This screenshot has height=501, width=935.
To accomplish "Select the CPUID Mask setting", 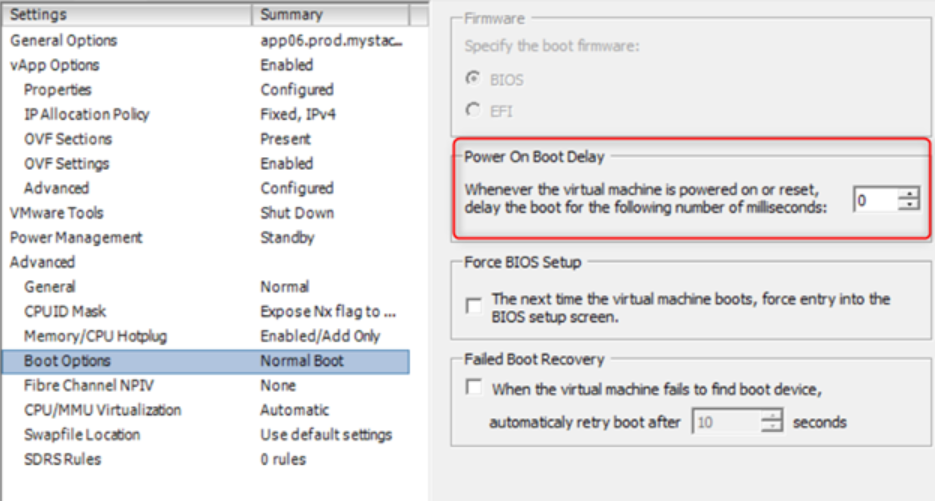I will pos(65,312).
